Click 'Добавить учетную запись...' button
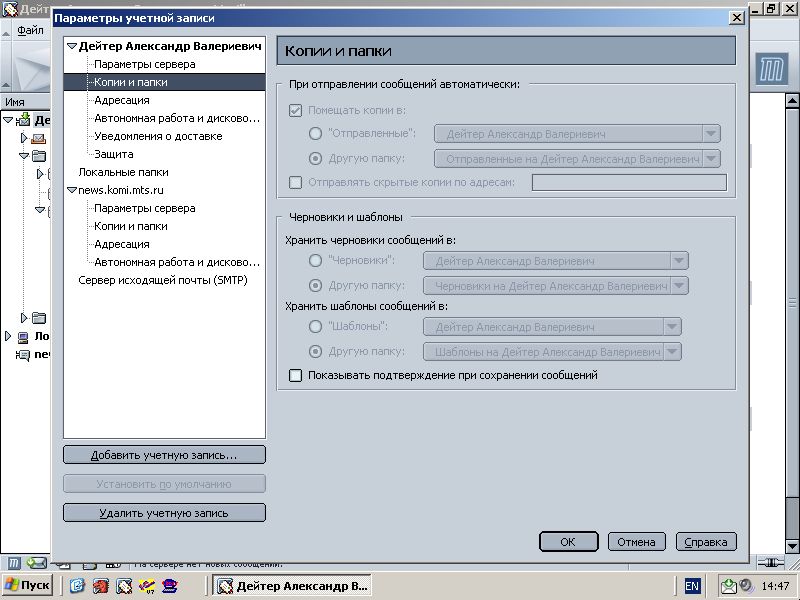This screenshot has width=800, height=600. point(164,455)
